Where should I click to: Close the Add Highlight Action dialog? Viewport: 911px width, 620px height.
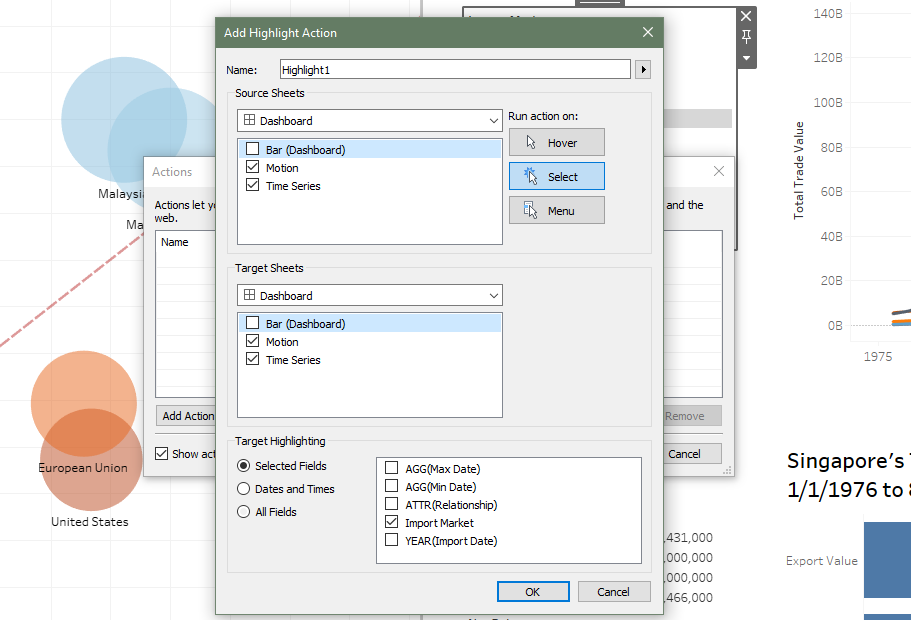[x=648, y=33]
